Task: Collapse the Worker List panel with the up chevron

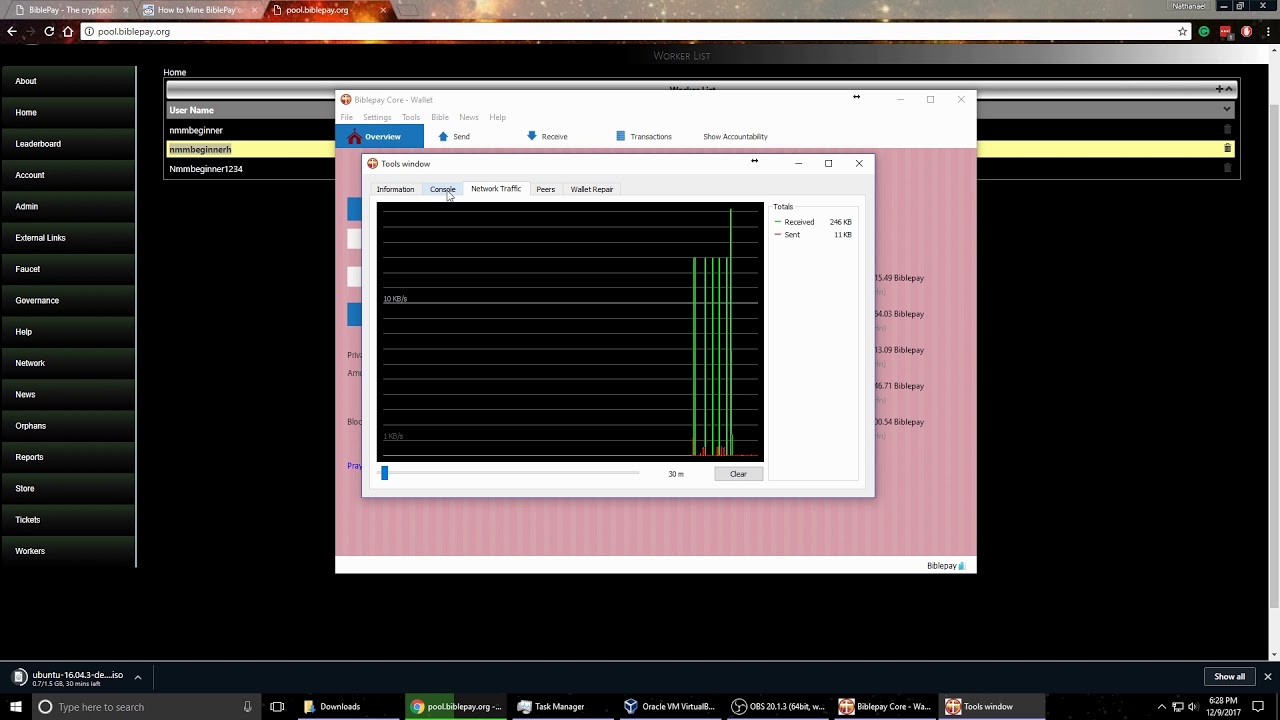Action: tap(1230, 89)
